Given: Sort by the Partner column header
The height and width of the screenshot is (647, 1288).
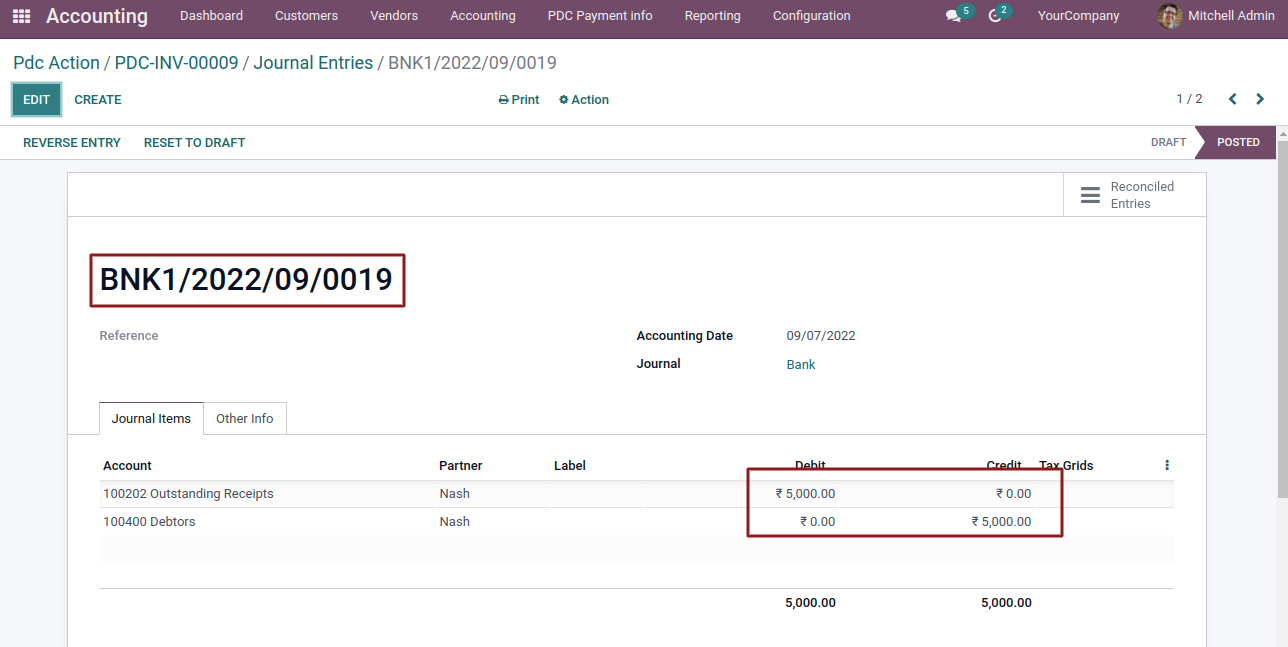Looking at the screenshot, I should coord(460,466).
